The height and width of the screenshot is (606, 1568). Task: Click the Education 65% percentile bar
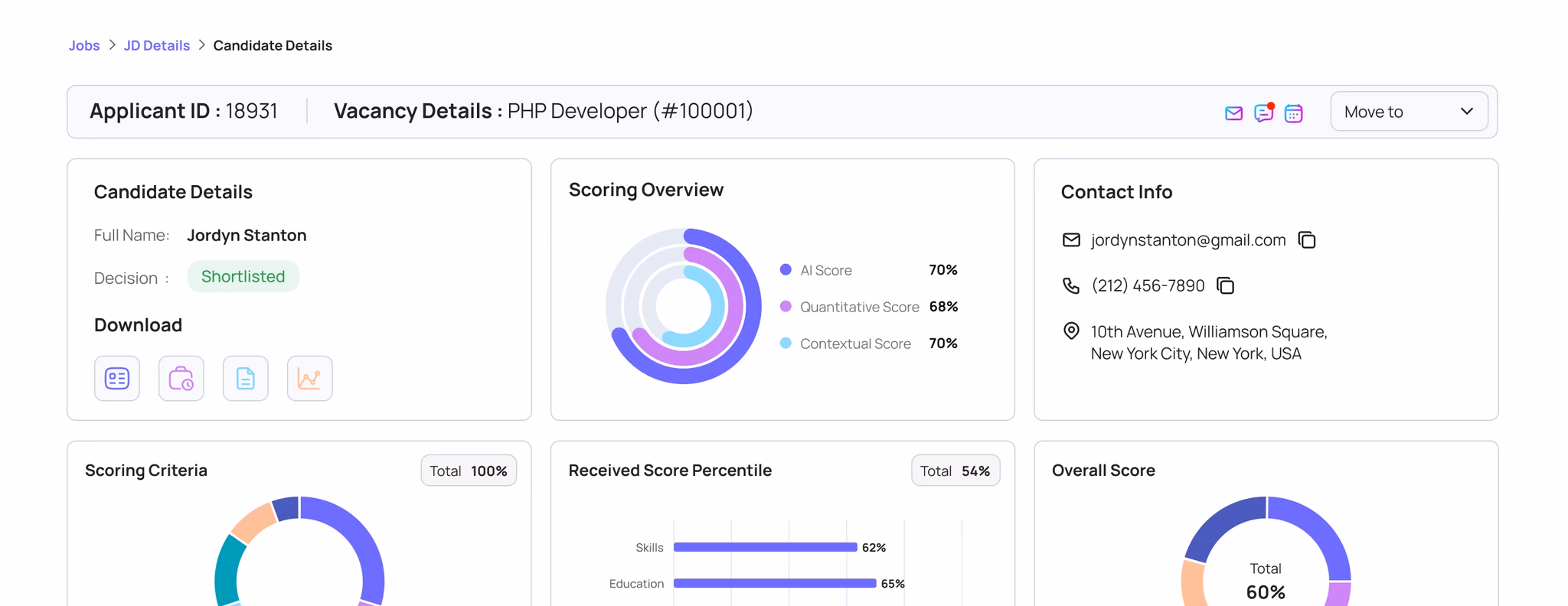coord(774,583)
